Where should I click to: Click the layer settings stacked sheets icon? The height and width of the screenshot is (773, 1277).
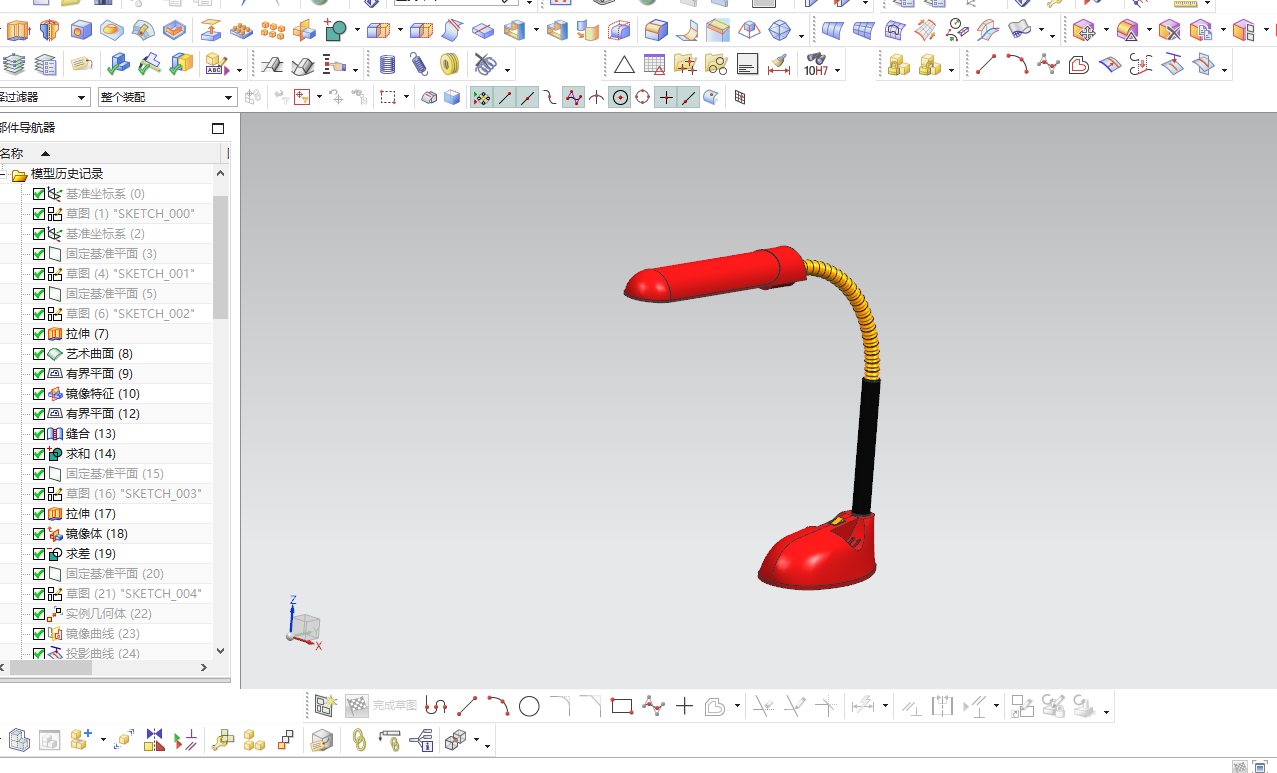(x=14, y=65)
